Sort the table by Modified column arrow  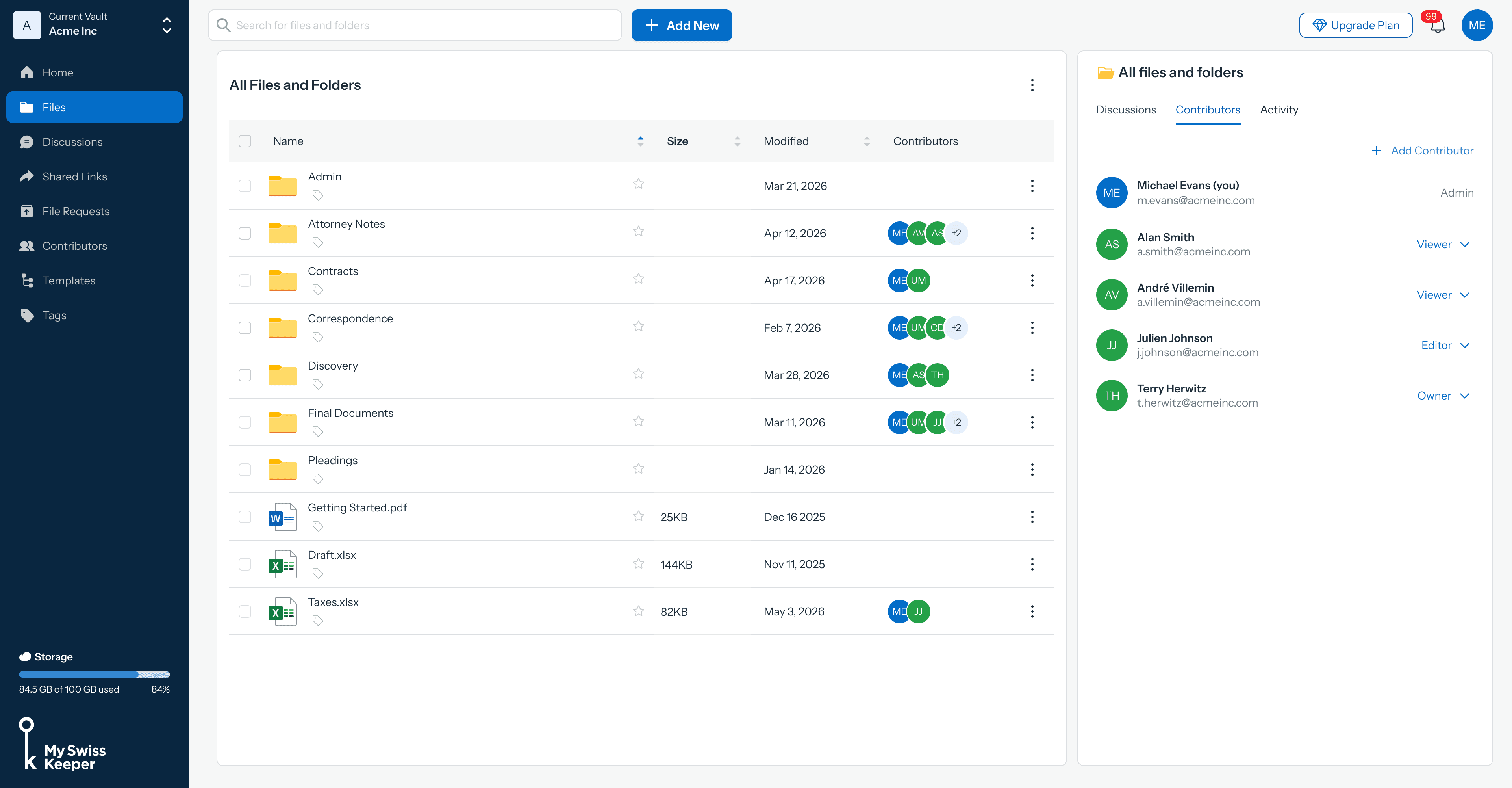tap(867, 141)
